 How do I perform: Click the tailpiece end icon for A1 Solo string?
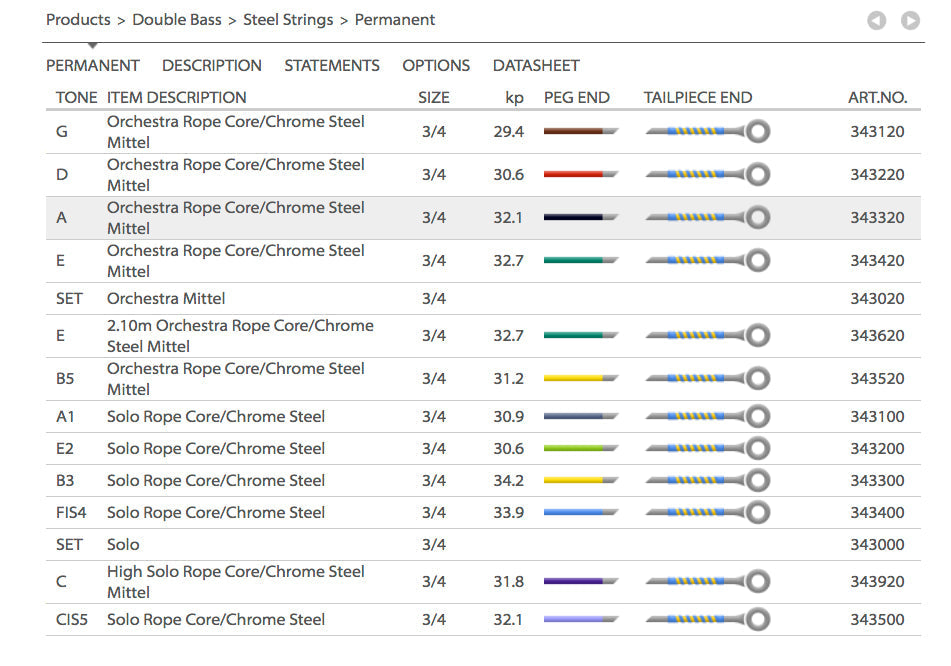(x=706, y=416)
